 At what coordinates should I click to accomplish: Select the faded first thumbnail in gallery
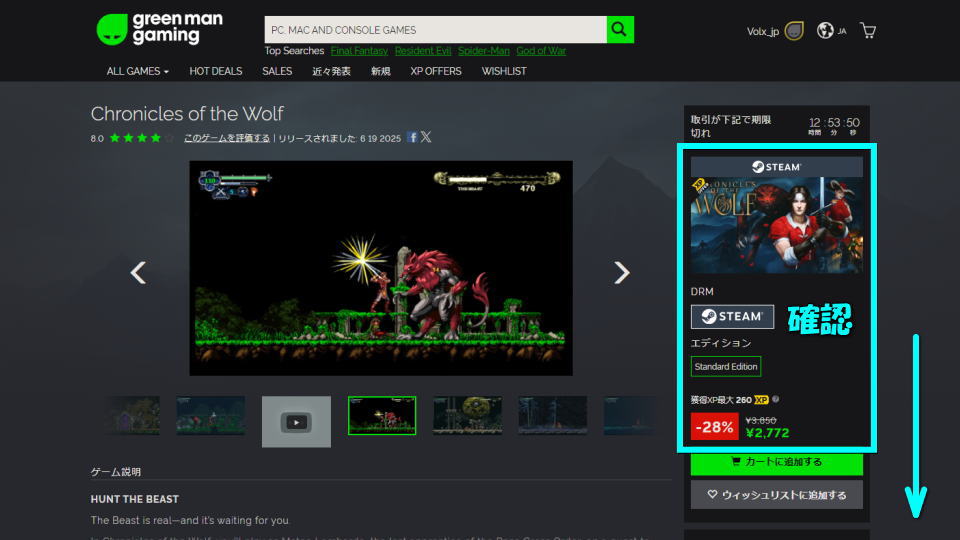[132, 415]
